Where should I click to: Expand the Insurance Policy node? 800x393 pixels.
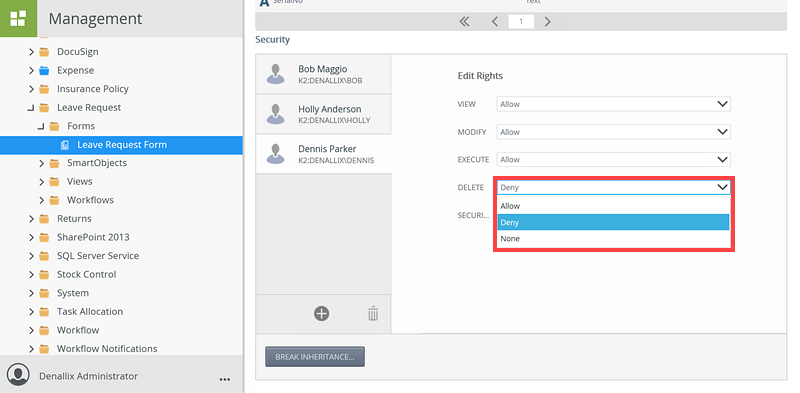(x=31, y=89)
